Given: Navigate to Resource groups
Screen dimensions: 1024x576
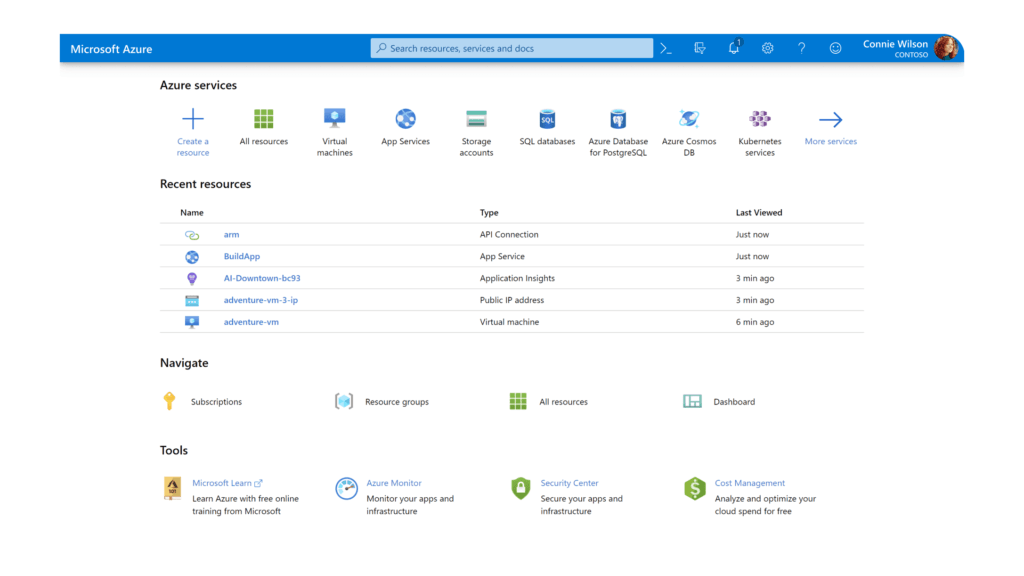Looking at the screenshot, I should tap(397, 402).
